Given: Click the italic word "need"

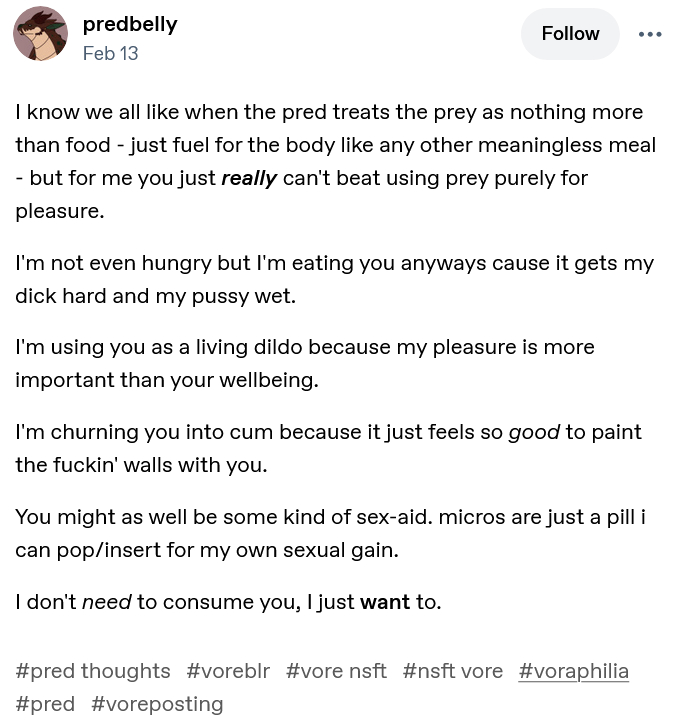Looking at the screenshot, I should point(106,602).
